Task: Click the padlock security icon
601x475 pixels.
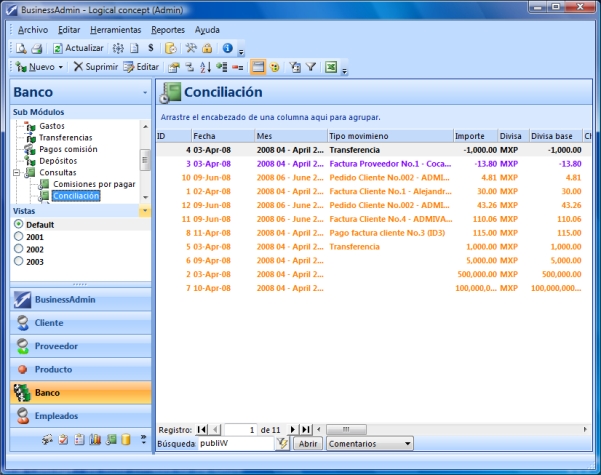Action: pos(206,48)
